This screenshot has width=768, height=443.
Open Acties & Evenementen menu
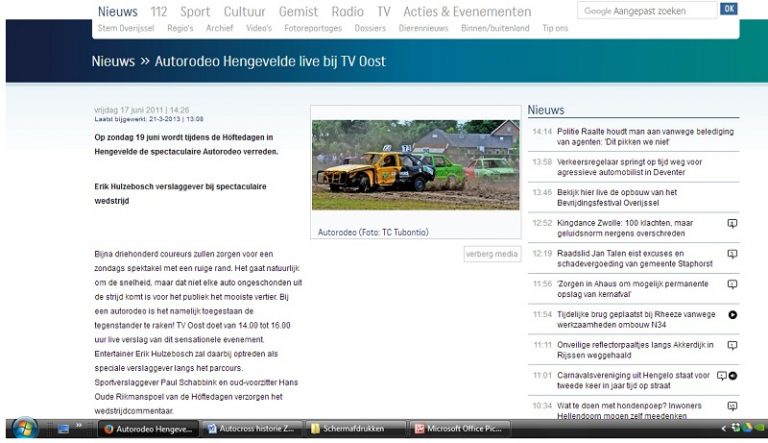[467, 11]
